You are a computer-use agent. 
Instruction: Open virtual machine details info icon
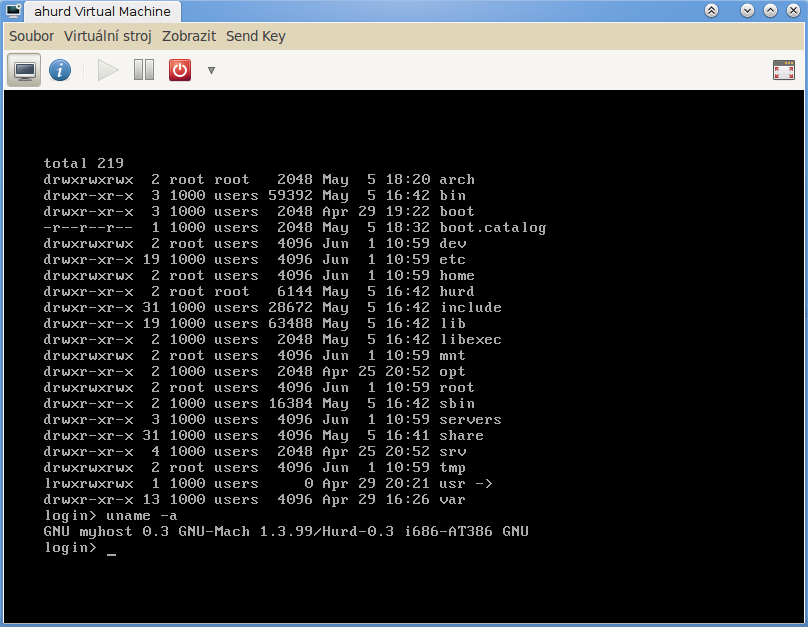tap(60, 70)
